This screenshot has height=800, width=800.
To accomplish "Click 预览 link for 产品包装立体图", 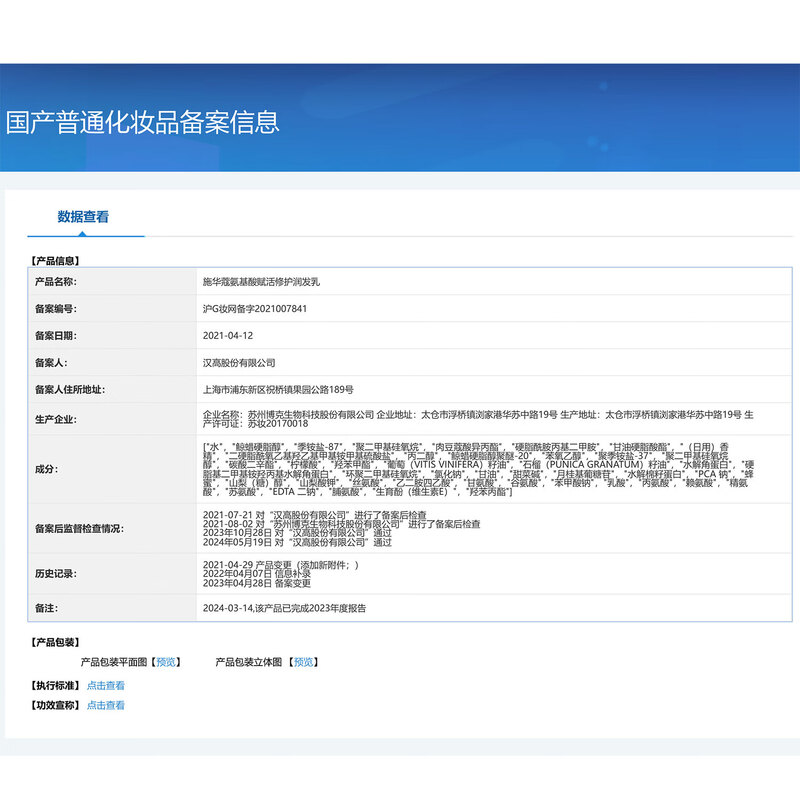I will point(304,662).
